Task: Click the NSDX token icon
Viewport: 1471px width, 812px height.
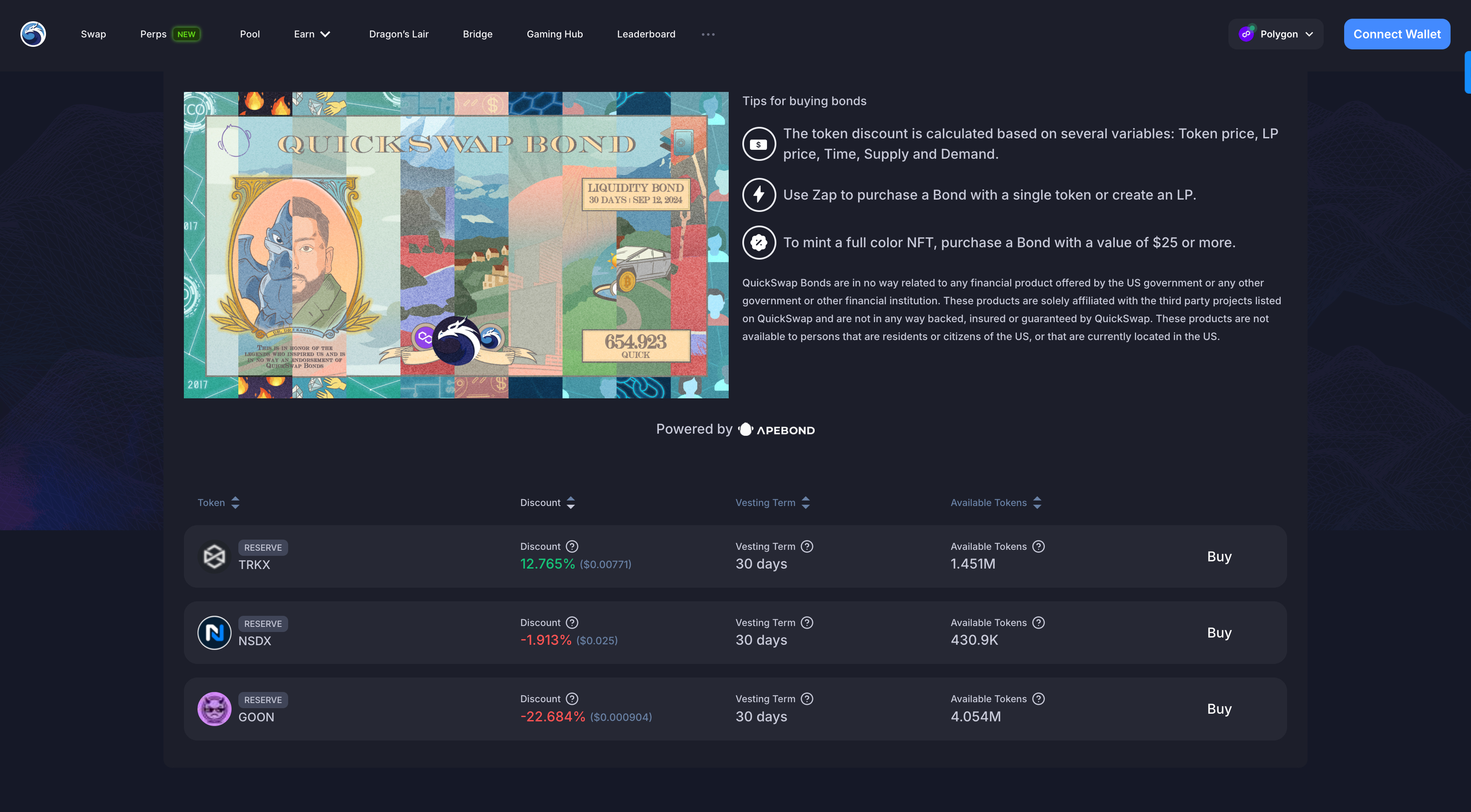Action: coord(214,633)
